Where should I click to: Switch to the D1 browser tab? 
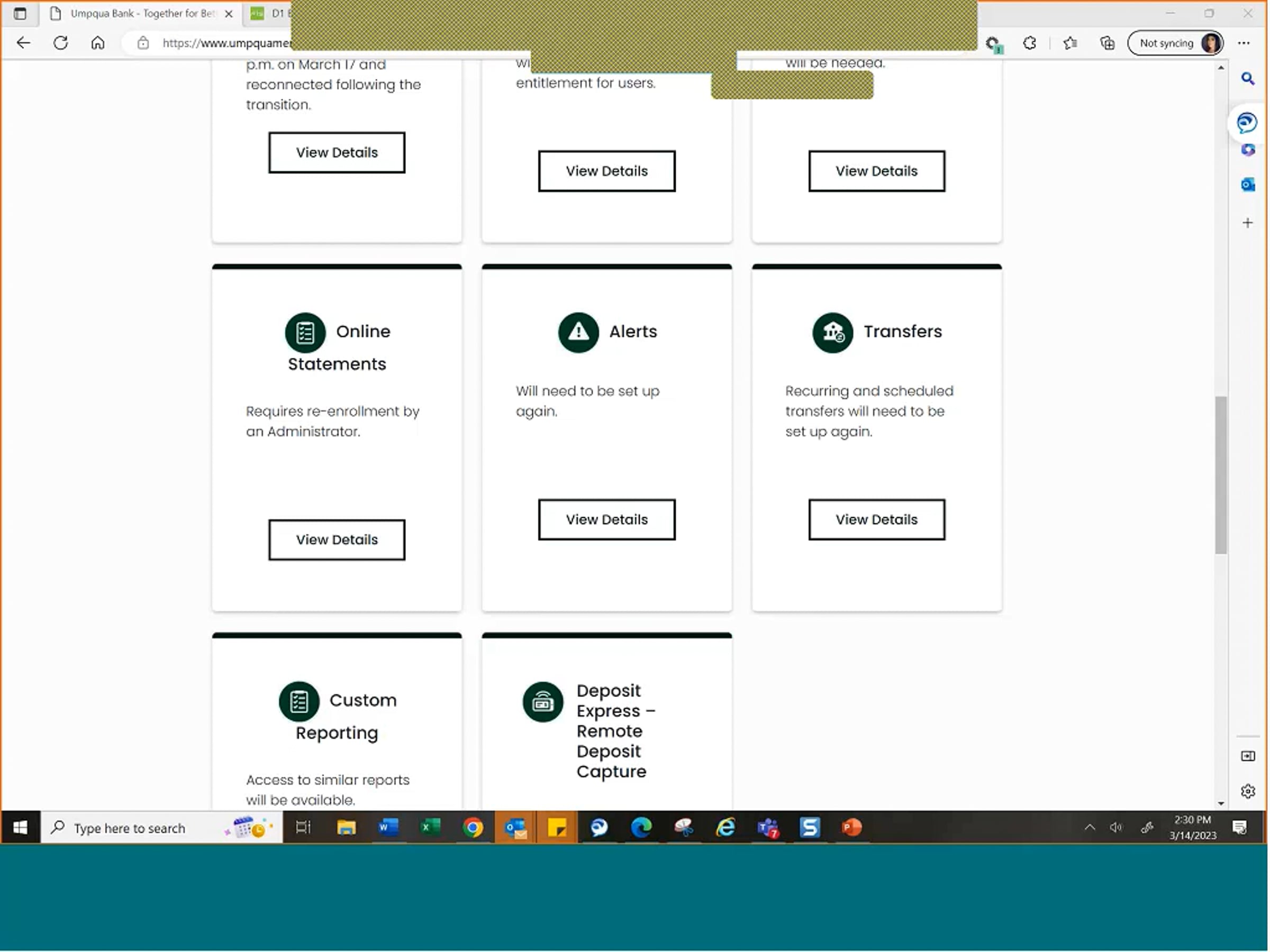tap(270, 13)
